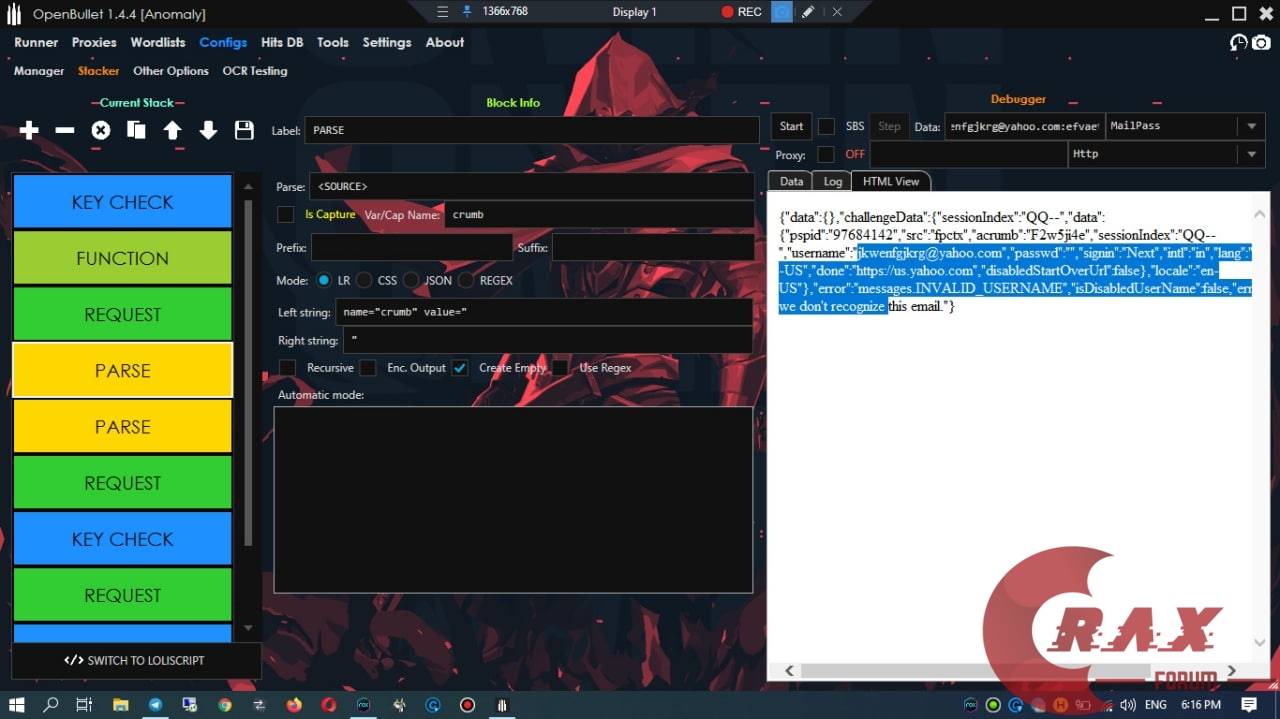Select the JSON parse mode

click(x=411, y=281)
